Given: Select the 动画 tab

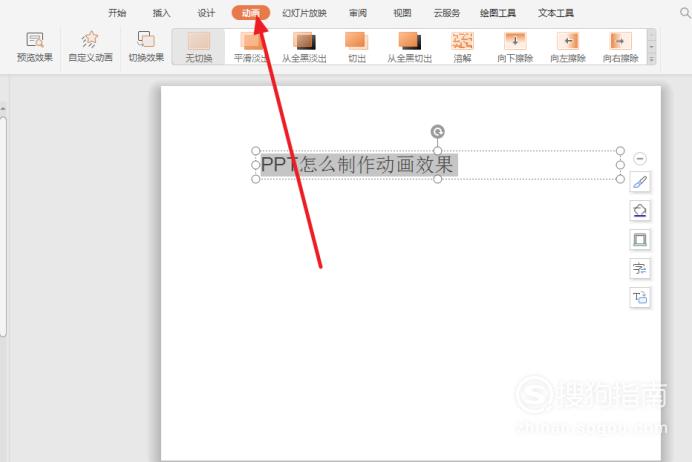Looking at the screenshot, I should (x=251, y=13).
